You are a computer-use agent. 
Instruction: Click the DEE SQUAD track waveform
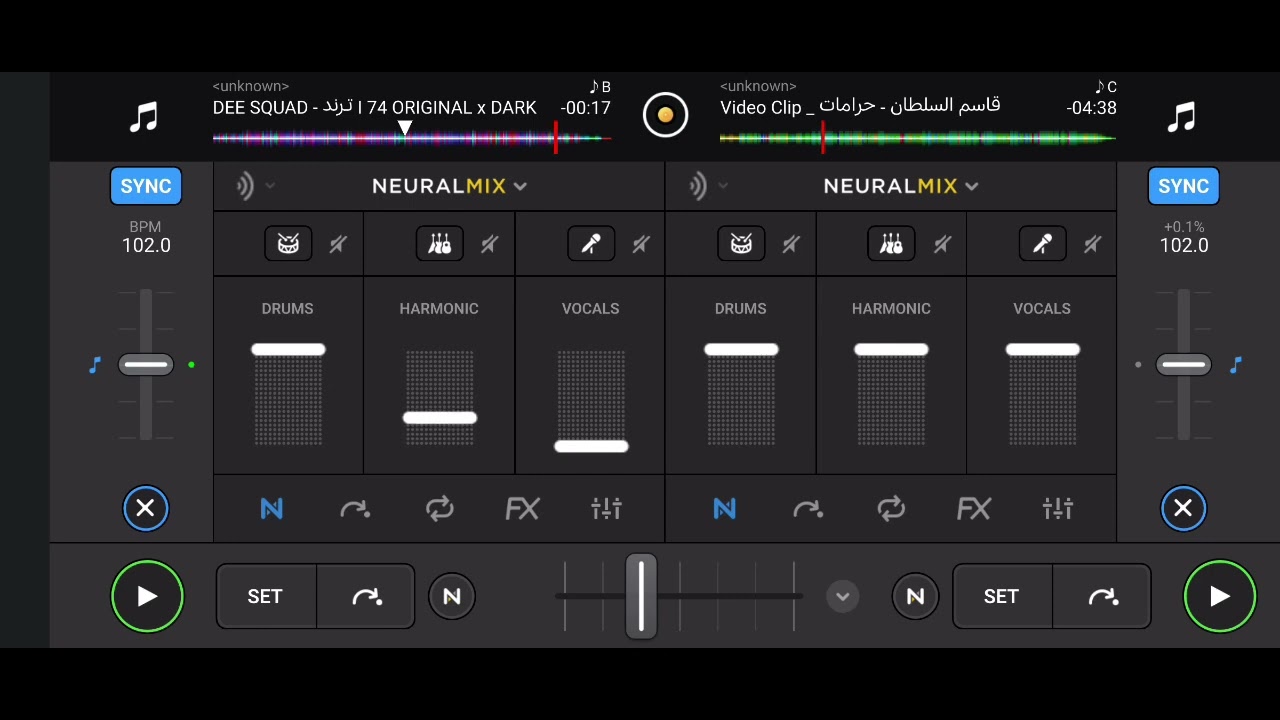(411, 138)
